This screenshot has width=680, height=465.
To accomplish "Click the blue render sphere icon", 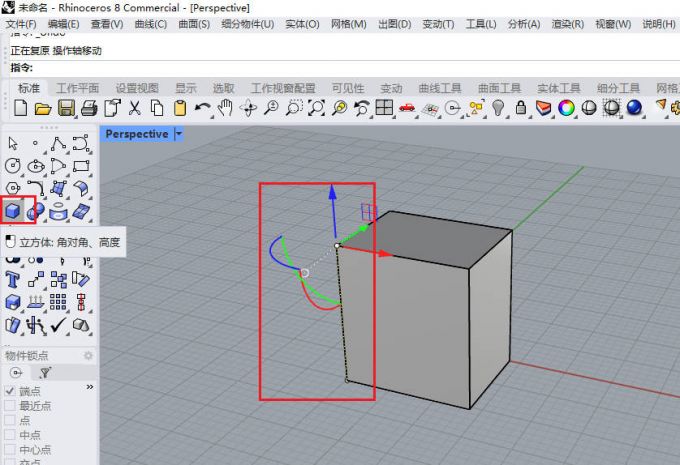I will pos(634,108).
